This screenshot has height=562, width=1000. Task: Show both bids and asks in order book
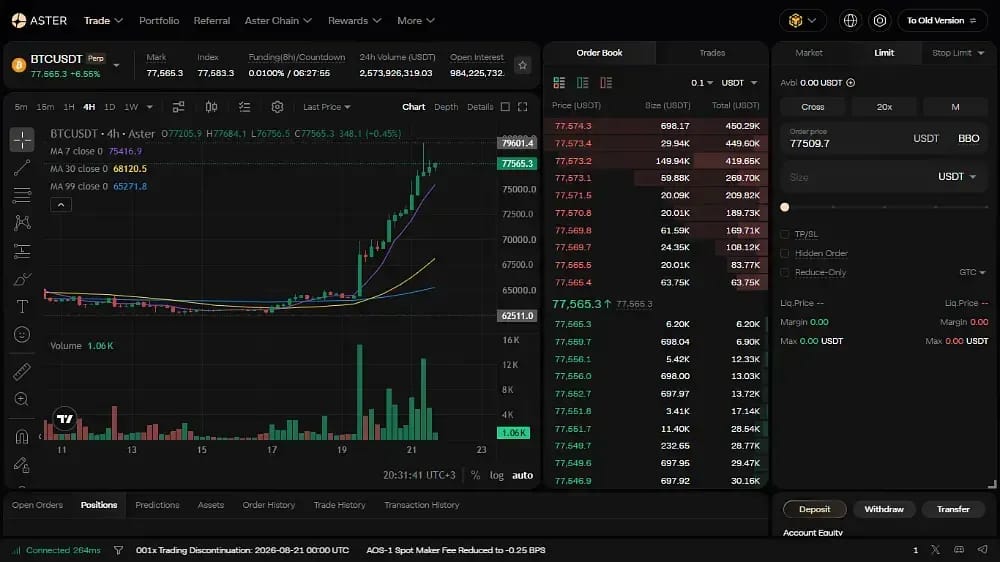559,83
